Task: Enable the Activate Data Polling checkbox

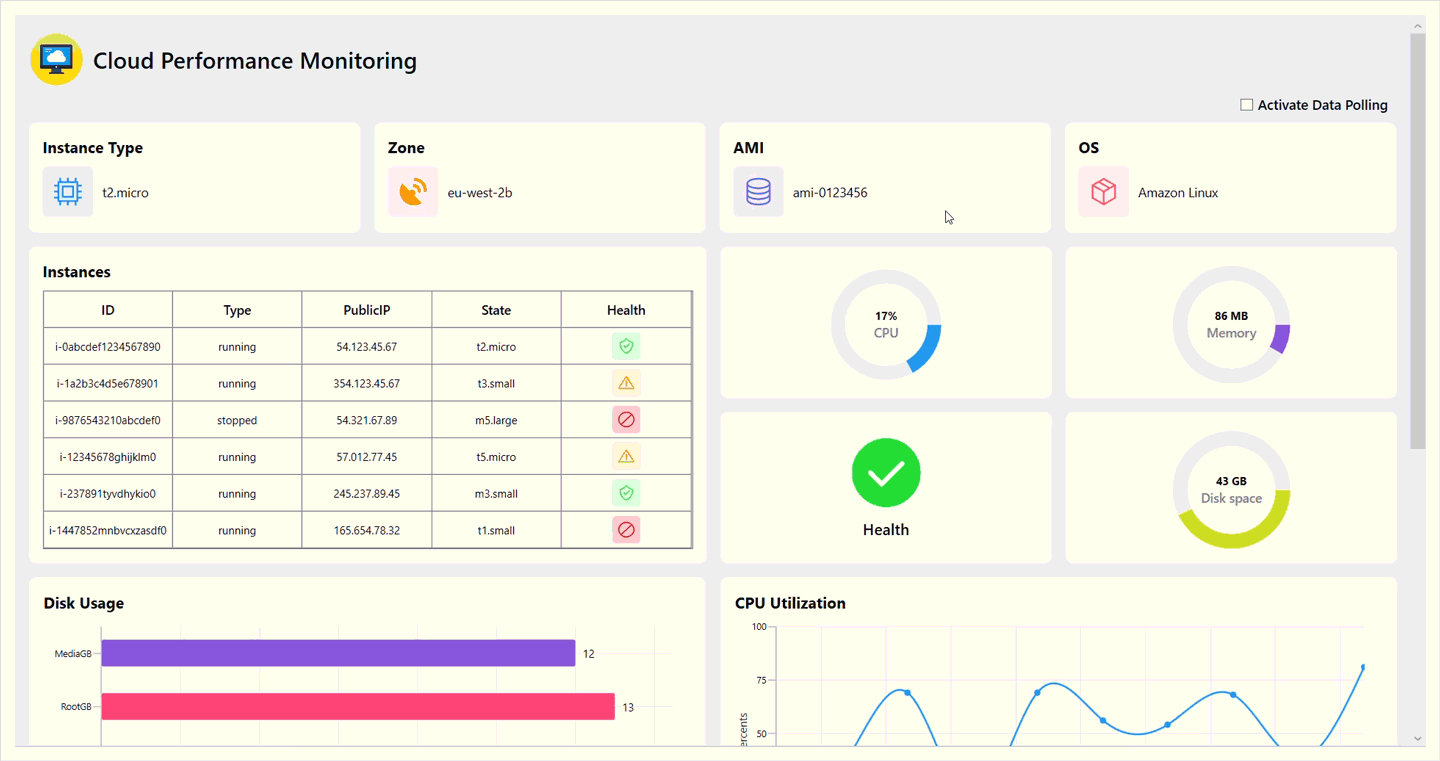Action: pyautogui.click(x=1247, y=105)
